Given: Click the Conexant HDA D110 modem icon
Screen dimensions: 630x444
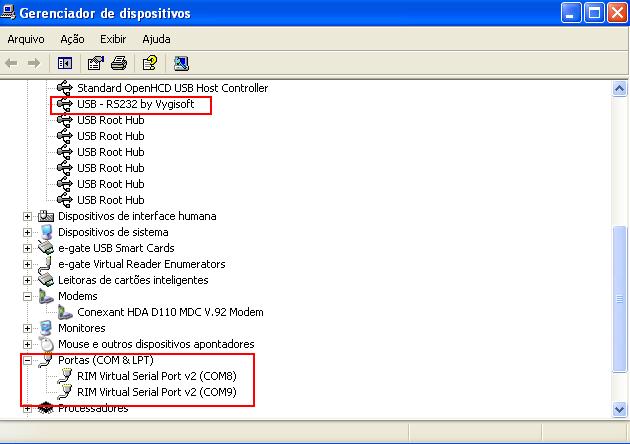Looking at the screenshot, I should [65, 312].
